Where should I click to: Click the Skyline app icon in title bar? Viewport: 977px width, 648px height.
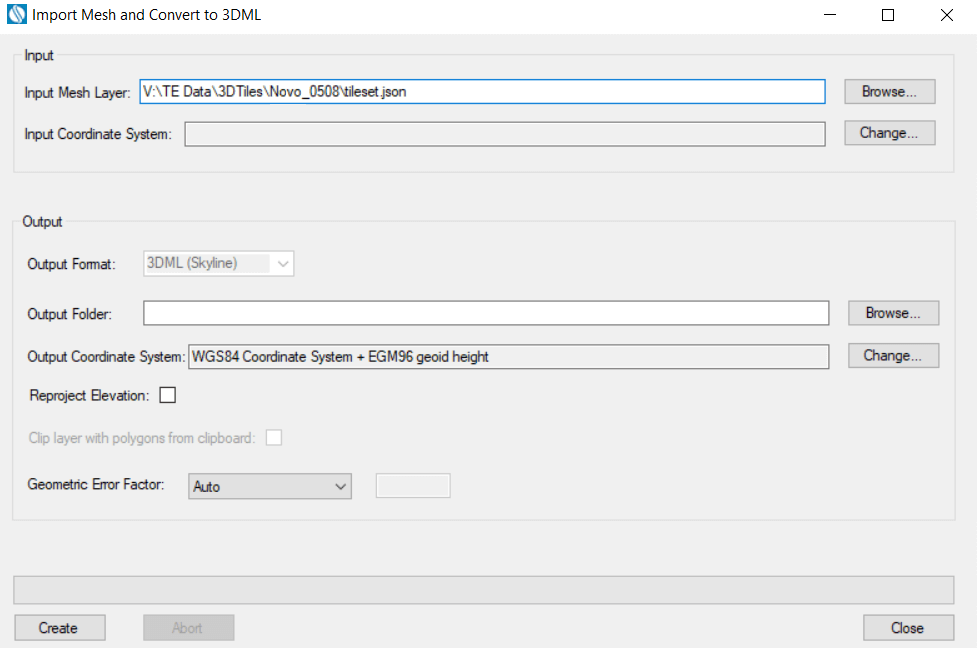click(17, 15)
